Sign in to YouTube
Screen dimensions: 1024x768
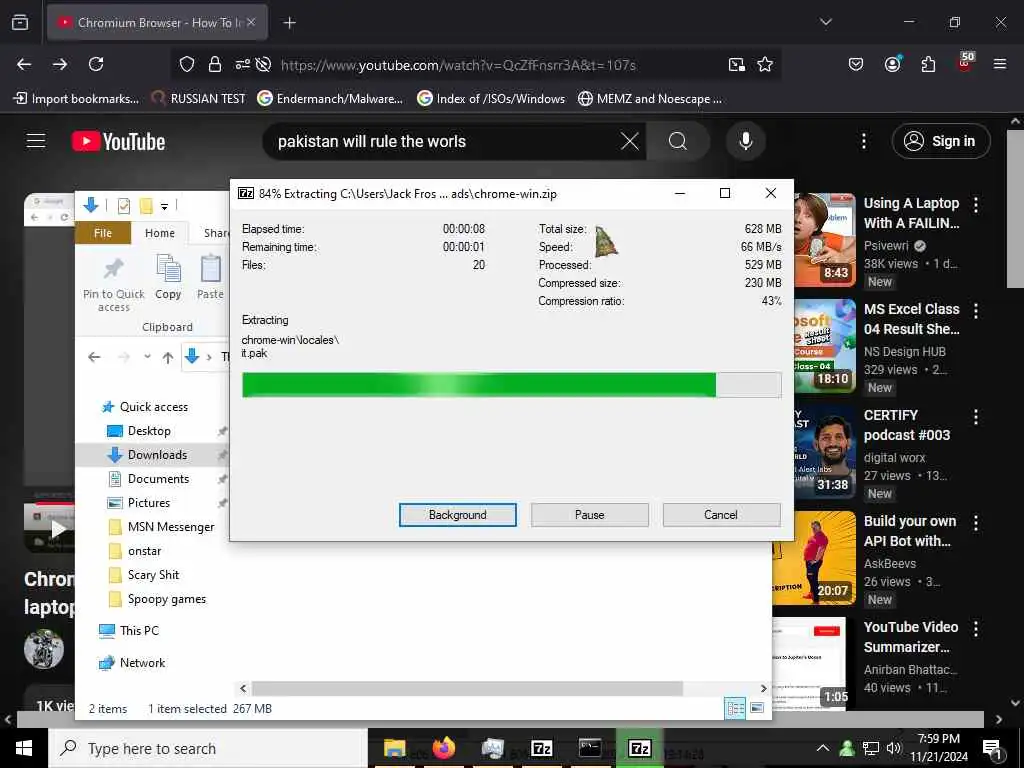940,141
